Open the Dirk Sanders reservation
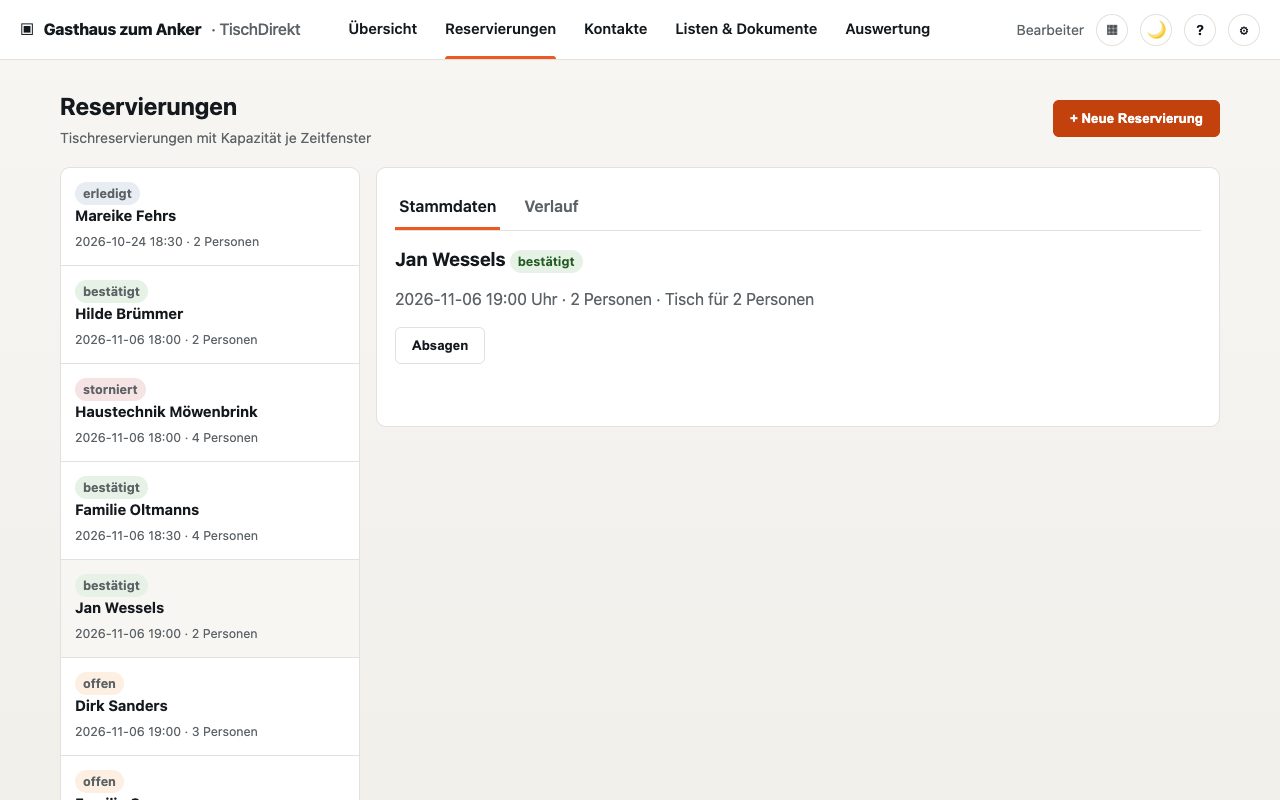The width and height of the screenshot is (1280, 800). [x=210, y=707]
